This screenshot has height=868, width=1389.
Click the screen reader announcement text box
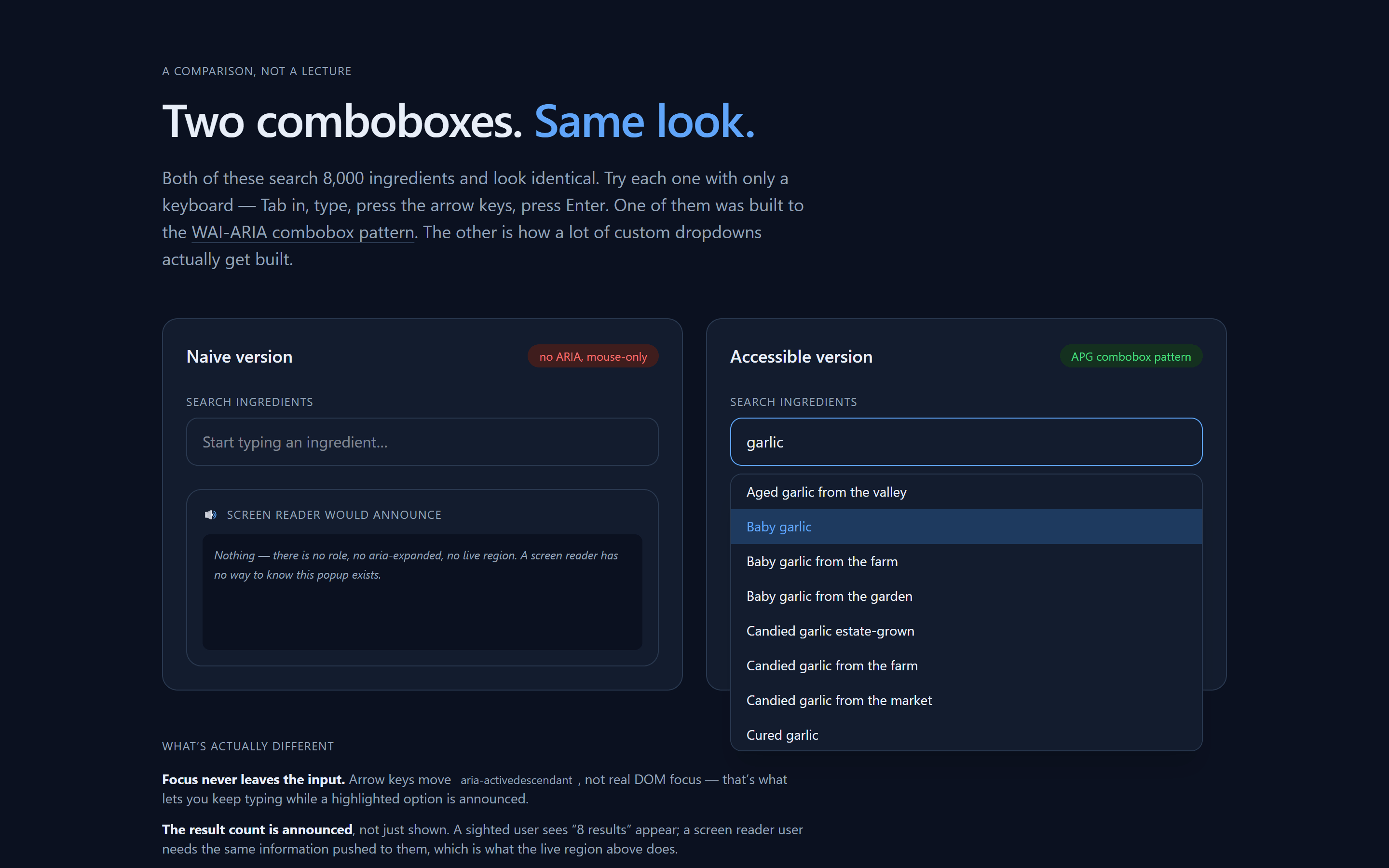point(422,592)
